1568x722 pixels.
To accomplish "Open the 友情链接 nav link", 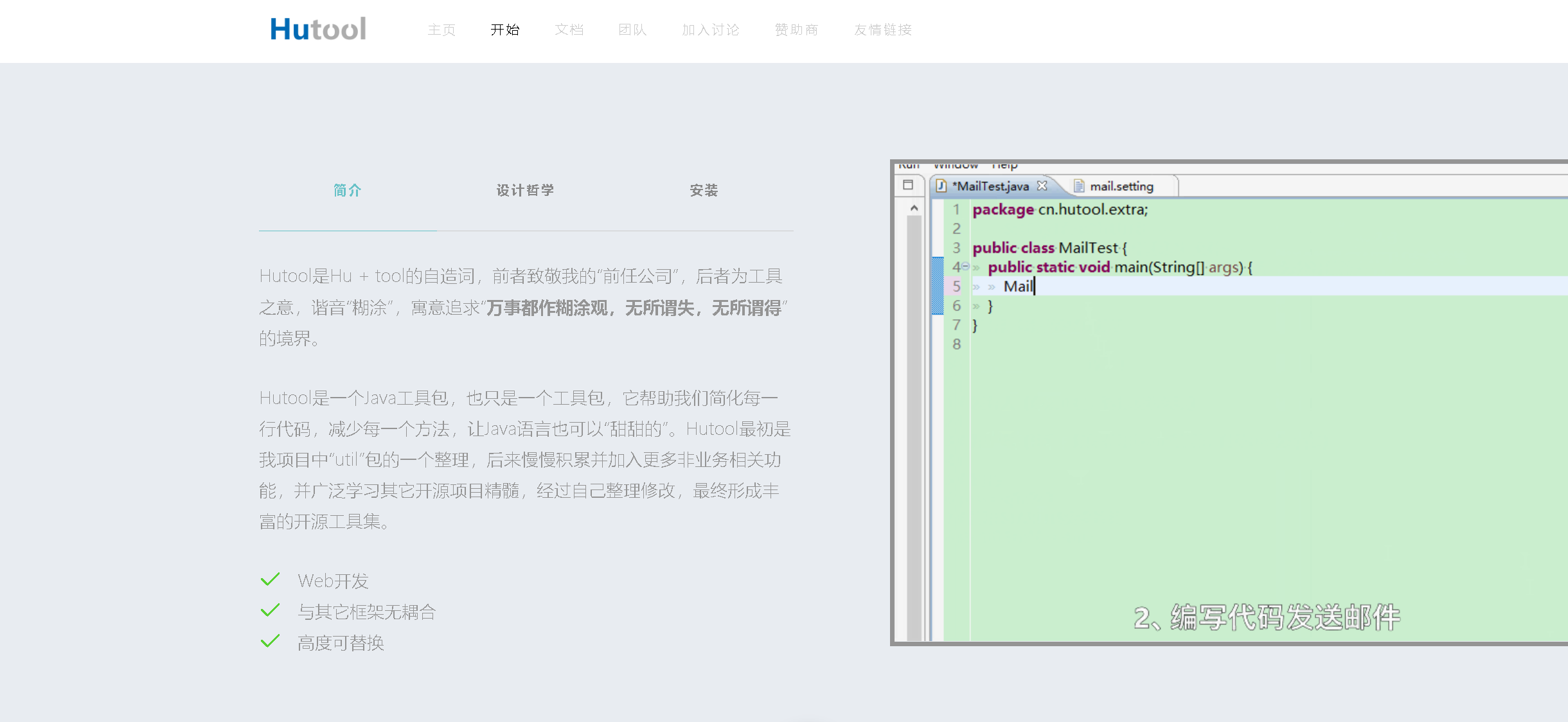I will pyautogui.click(x=883, y=30).
